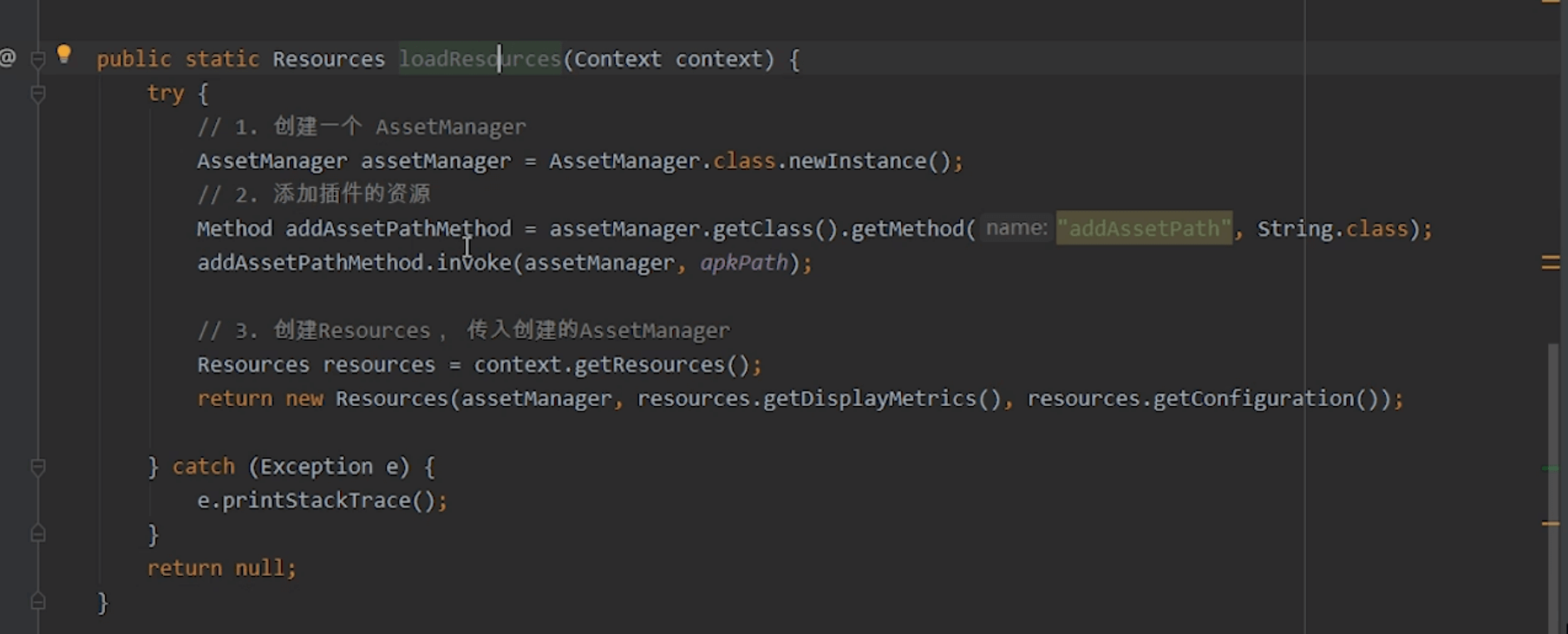
Task: Click context.getResources() expression
Action: 611,364
